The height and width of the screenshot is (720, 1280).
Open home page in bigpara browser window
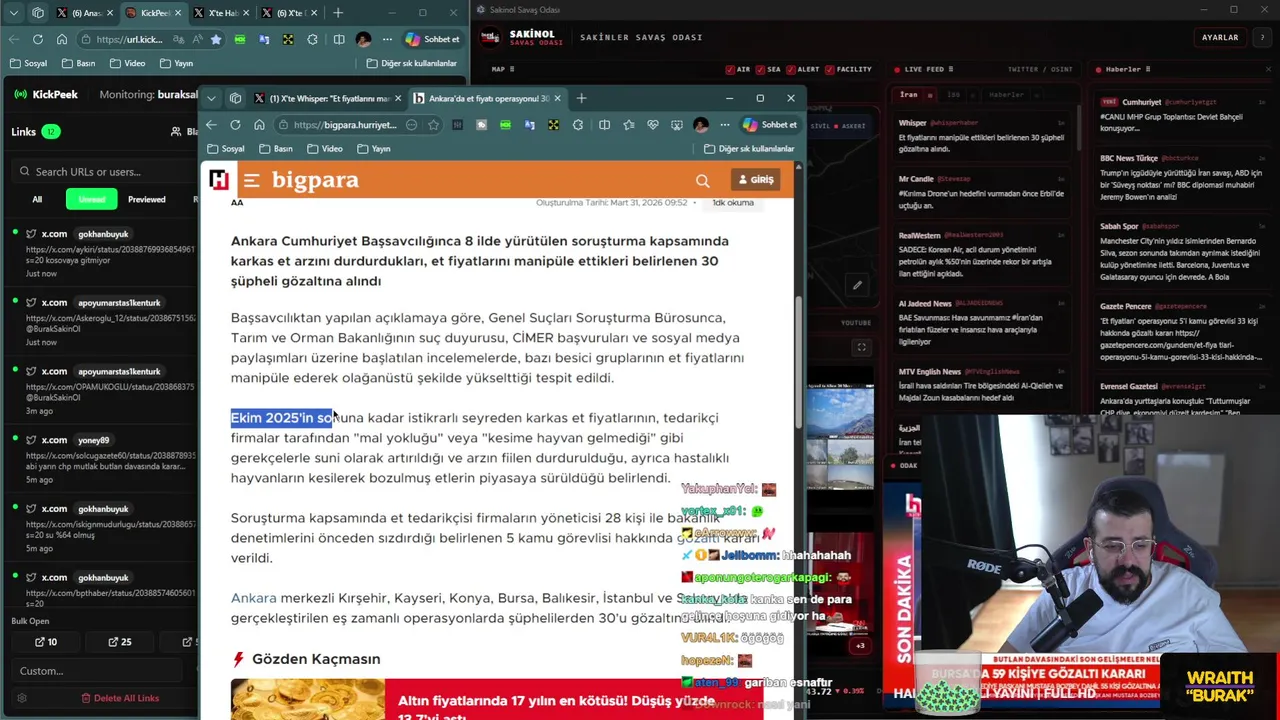[259, 125]
